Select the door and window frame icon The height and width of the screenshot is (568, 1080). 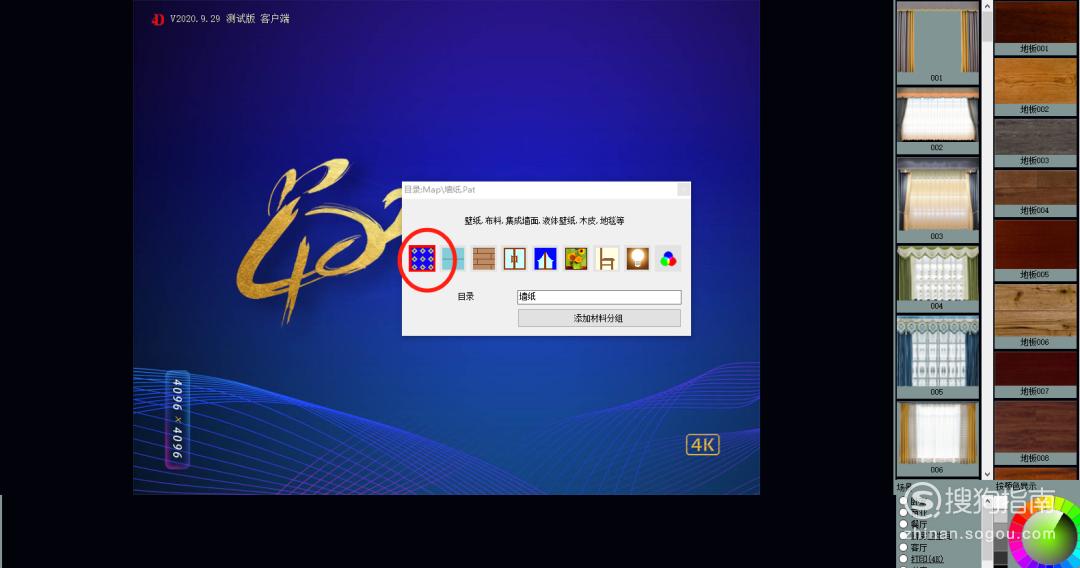[x=515, y=259]
